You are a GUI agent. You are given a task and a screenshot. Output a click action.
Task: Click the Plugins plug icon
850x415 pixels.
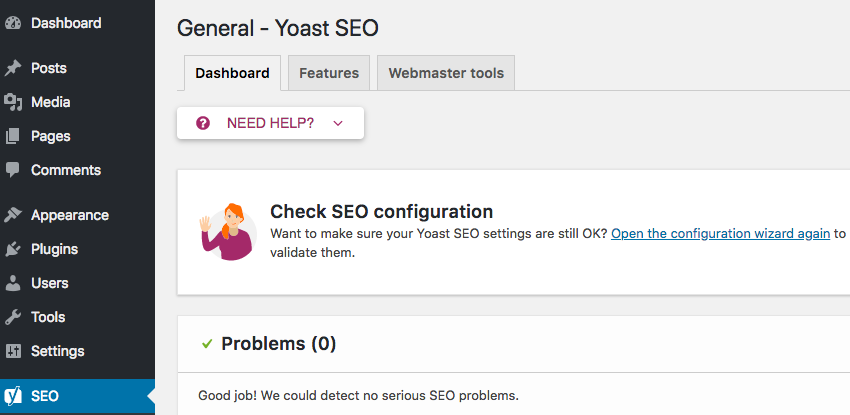point(12,249)
